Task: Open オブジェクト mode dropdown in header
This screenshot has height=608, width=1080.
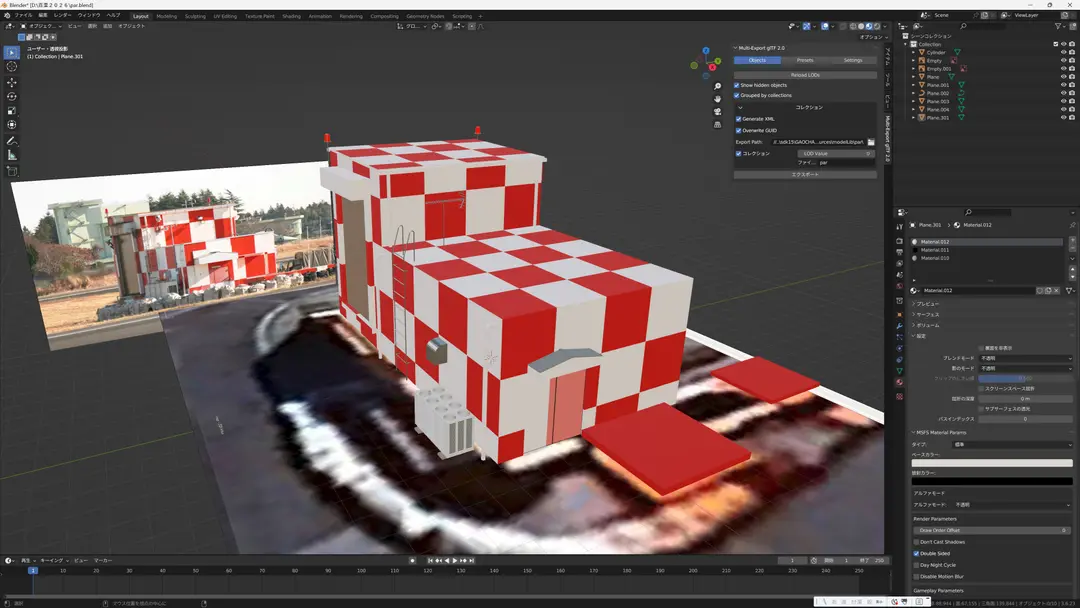Action: click(41, 26)
